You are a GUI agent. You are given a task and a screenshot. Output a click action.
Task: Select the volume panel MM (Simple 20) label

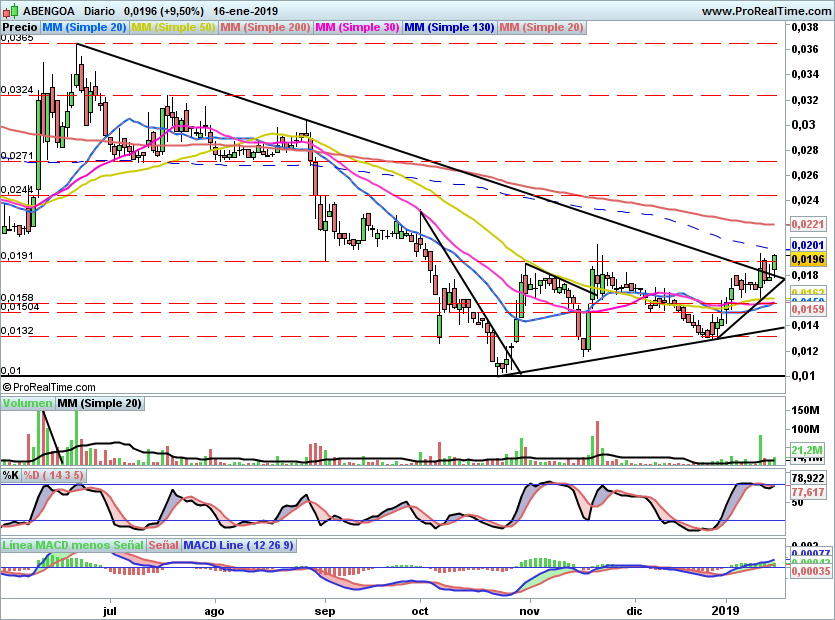pos(100,403)
